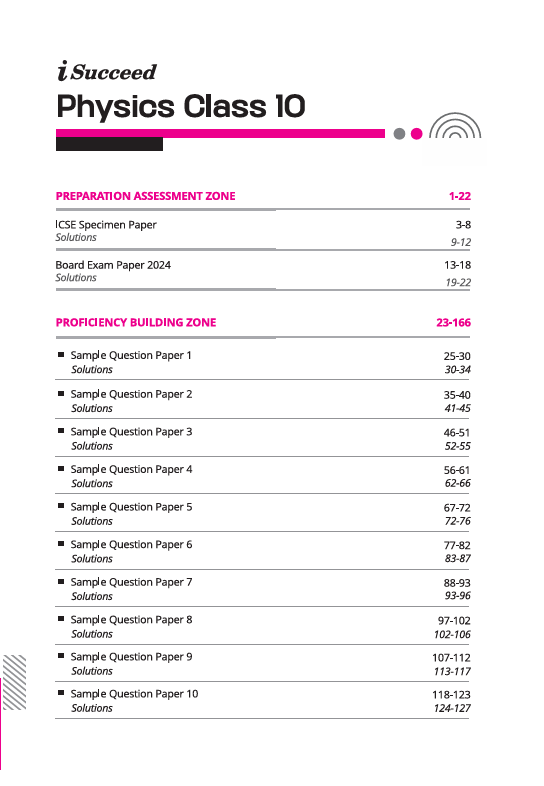Click Solutions under Sample Question Paper 9
The height and width of the screenshot is (786, 544).
[92, 671]
